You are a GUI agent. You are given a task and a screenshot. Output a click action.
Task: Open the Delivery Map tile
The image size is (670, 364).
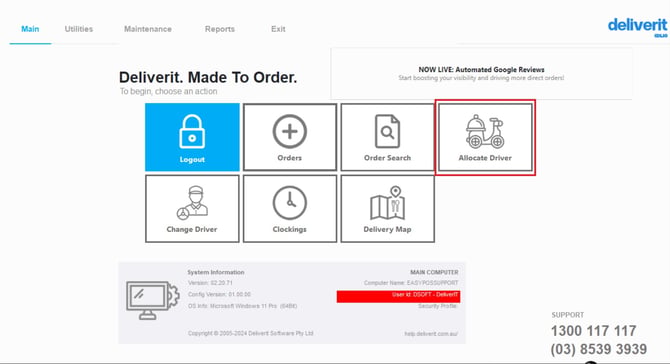388,208
